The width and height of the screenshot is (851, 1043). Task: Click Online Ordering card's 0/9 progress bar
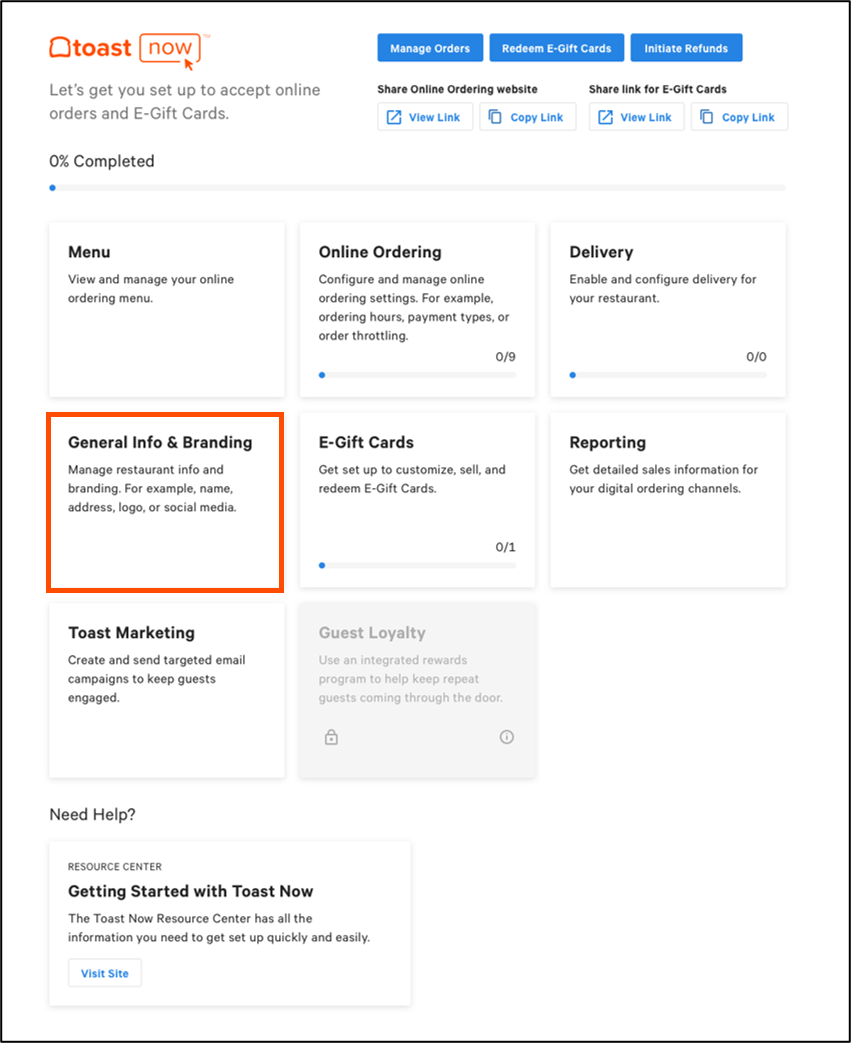pyautogui.click(x=417, y=375)
